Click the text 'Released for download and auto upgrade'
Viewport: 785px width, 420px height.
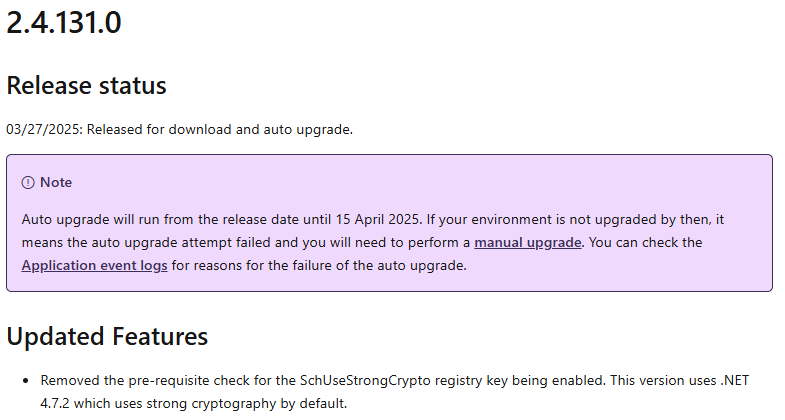tap(219, 130)
